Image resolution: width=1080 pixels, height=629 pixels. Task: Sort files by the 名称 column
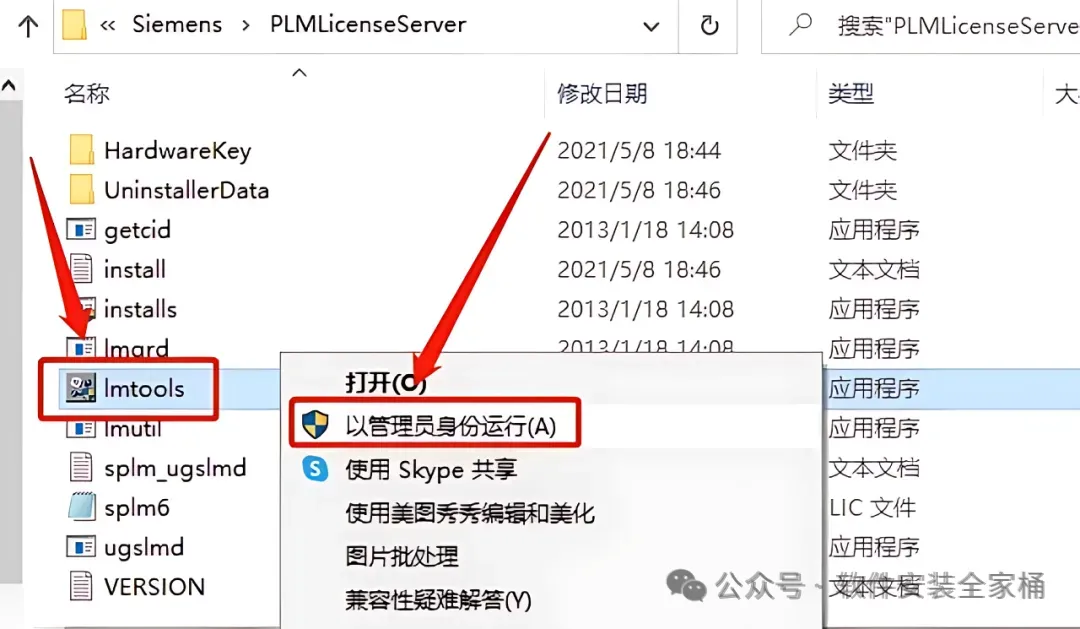[87, 94]
